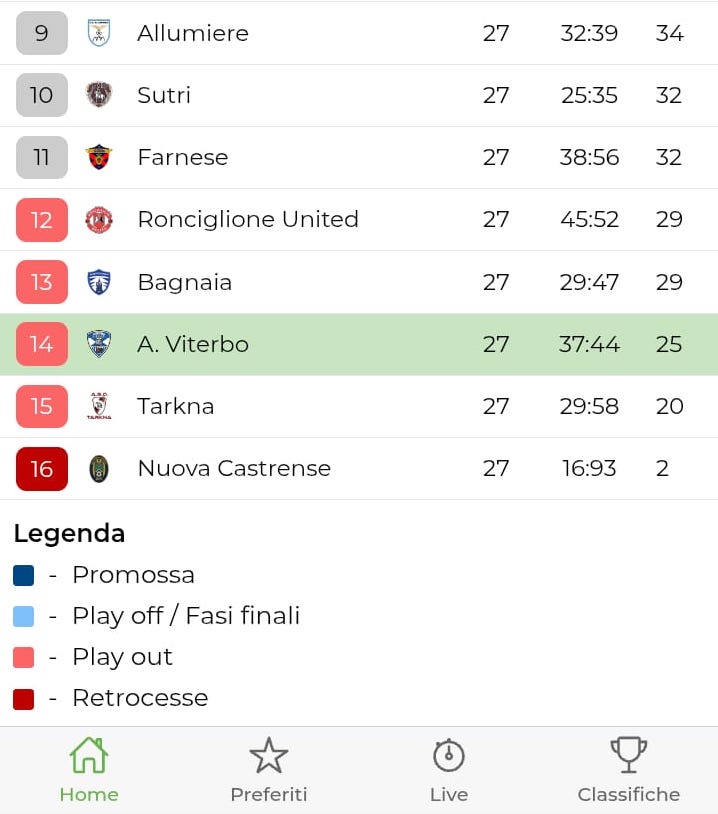Click the Tarkna team crest icon

point(98,406)
